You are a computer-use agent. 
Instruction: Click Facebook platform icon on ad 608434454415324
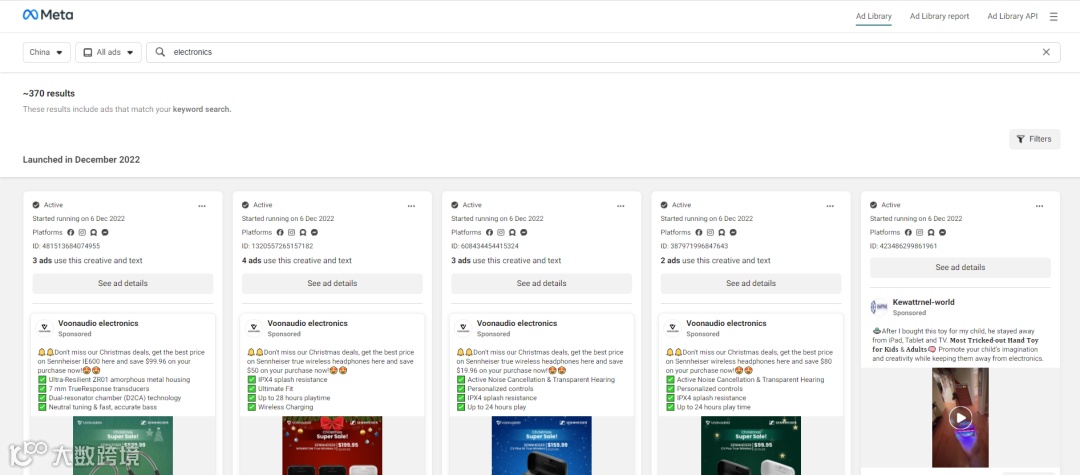[490, 233]
